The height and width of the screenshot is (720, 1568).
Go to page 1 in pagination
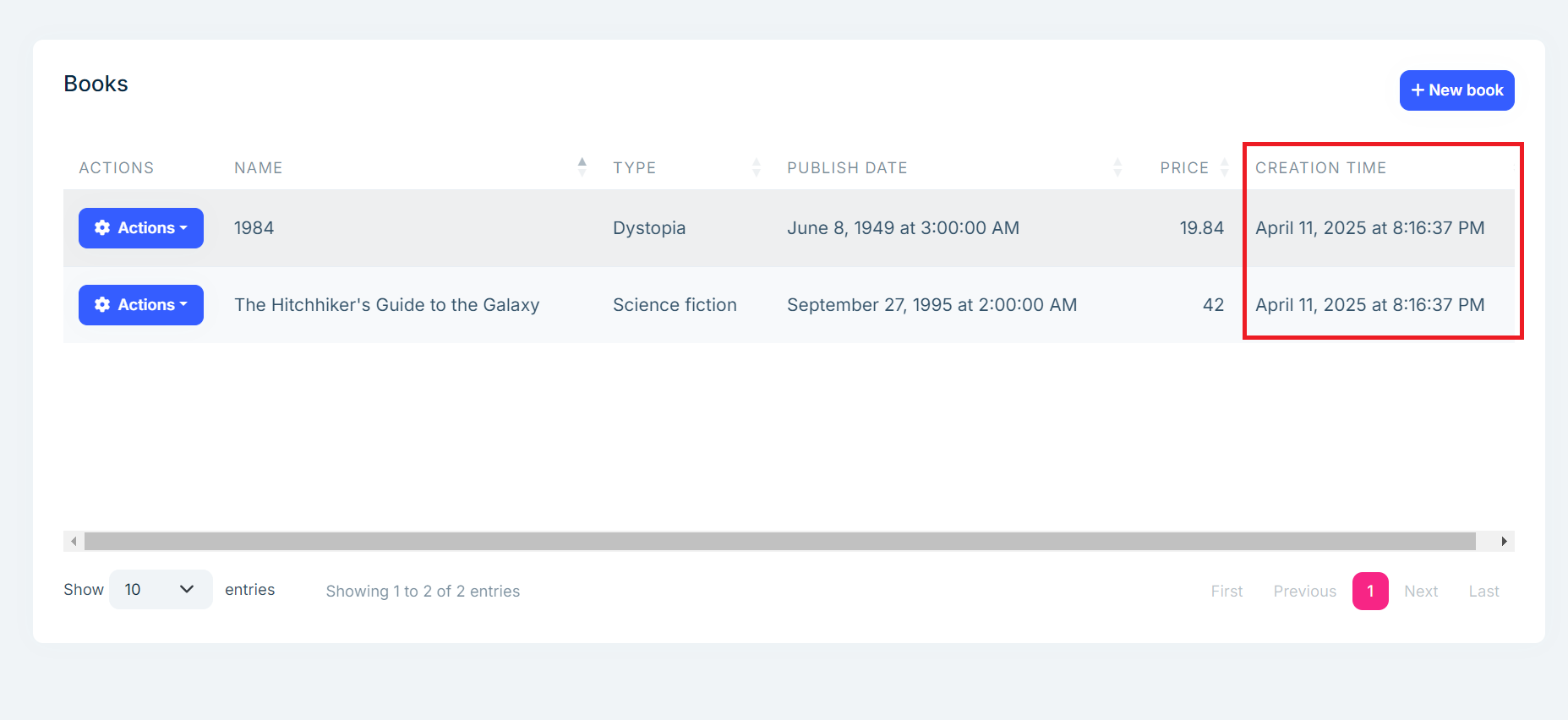(x=1370, y=592)
